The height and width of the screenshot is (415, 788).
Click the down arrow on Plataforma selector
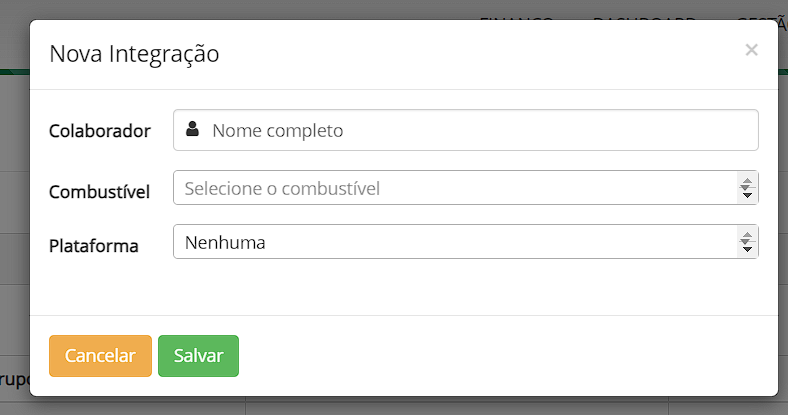click(x=746, y=248)
